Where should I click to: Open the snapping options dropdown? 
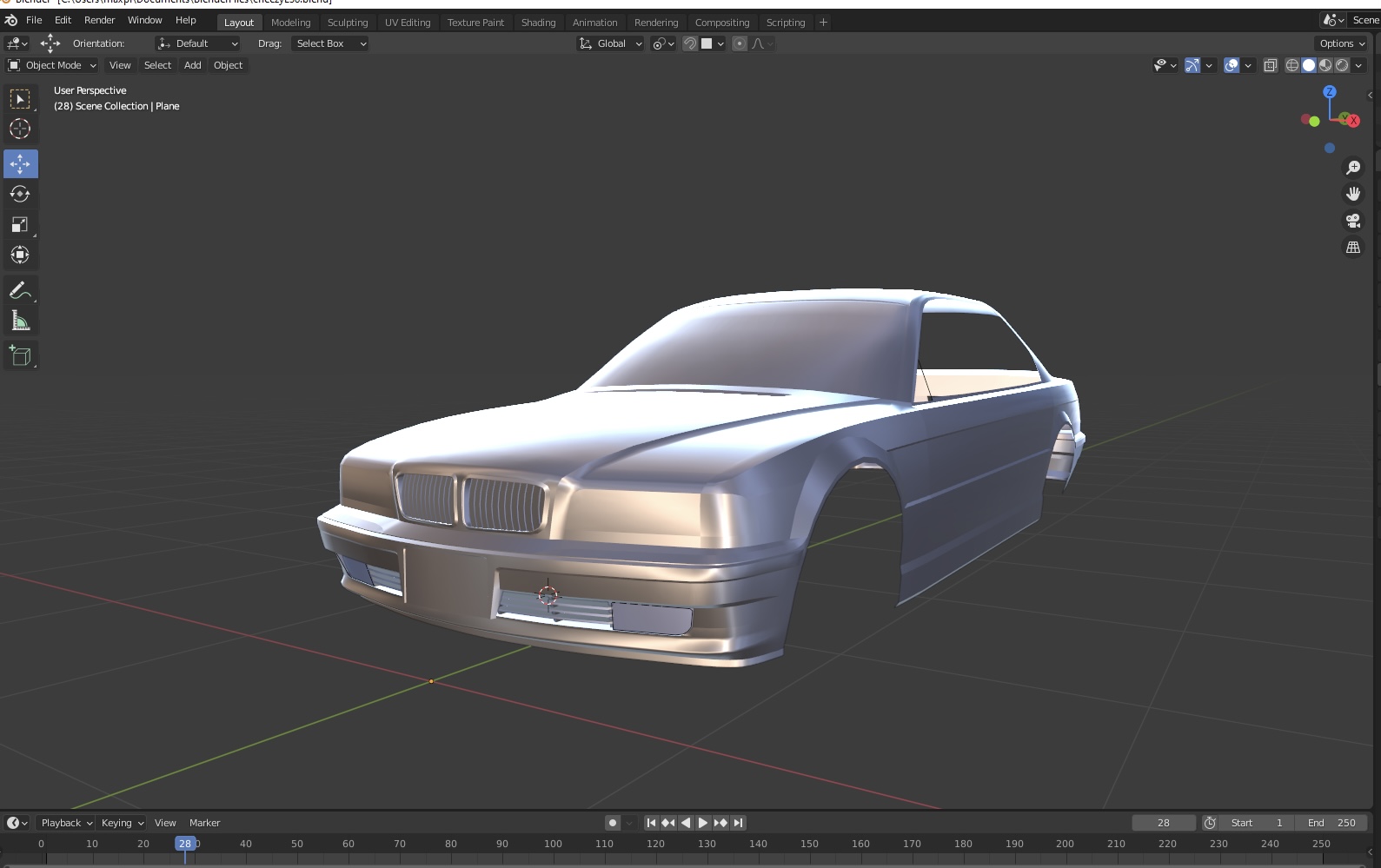(713, 43)
